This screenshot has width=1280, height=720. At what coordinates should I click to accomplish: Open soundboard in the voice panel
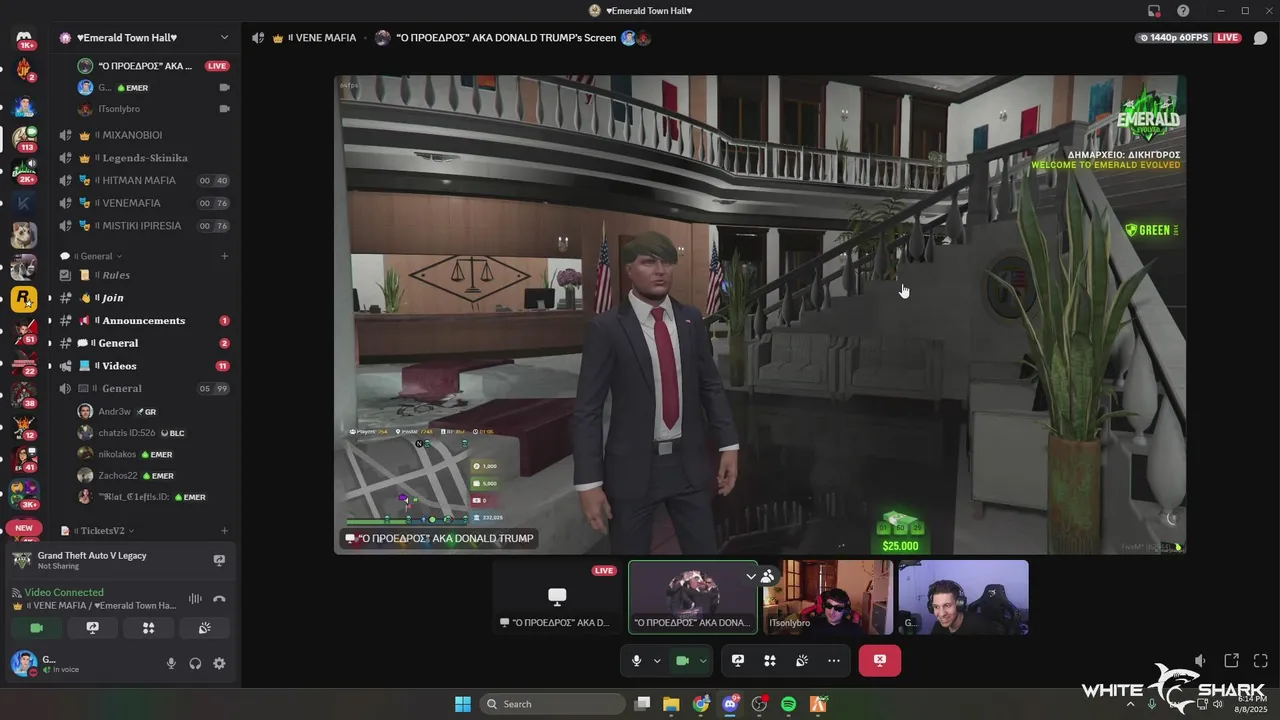tap(204, 628)
